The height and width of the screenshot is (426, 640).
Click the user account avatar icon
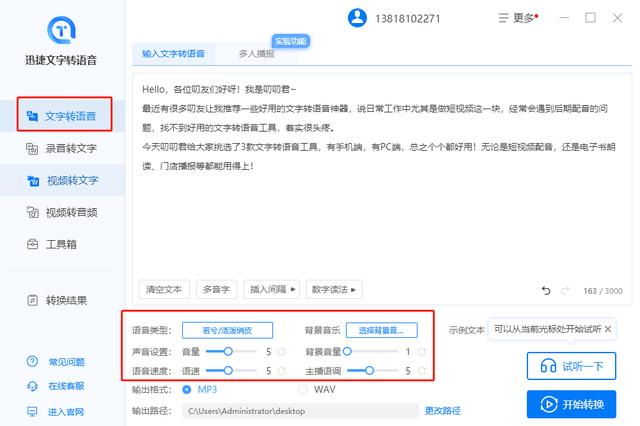(357, 18)
